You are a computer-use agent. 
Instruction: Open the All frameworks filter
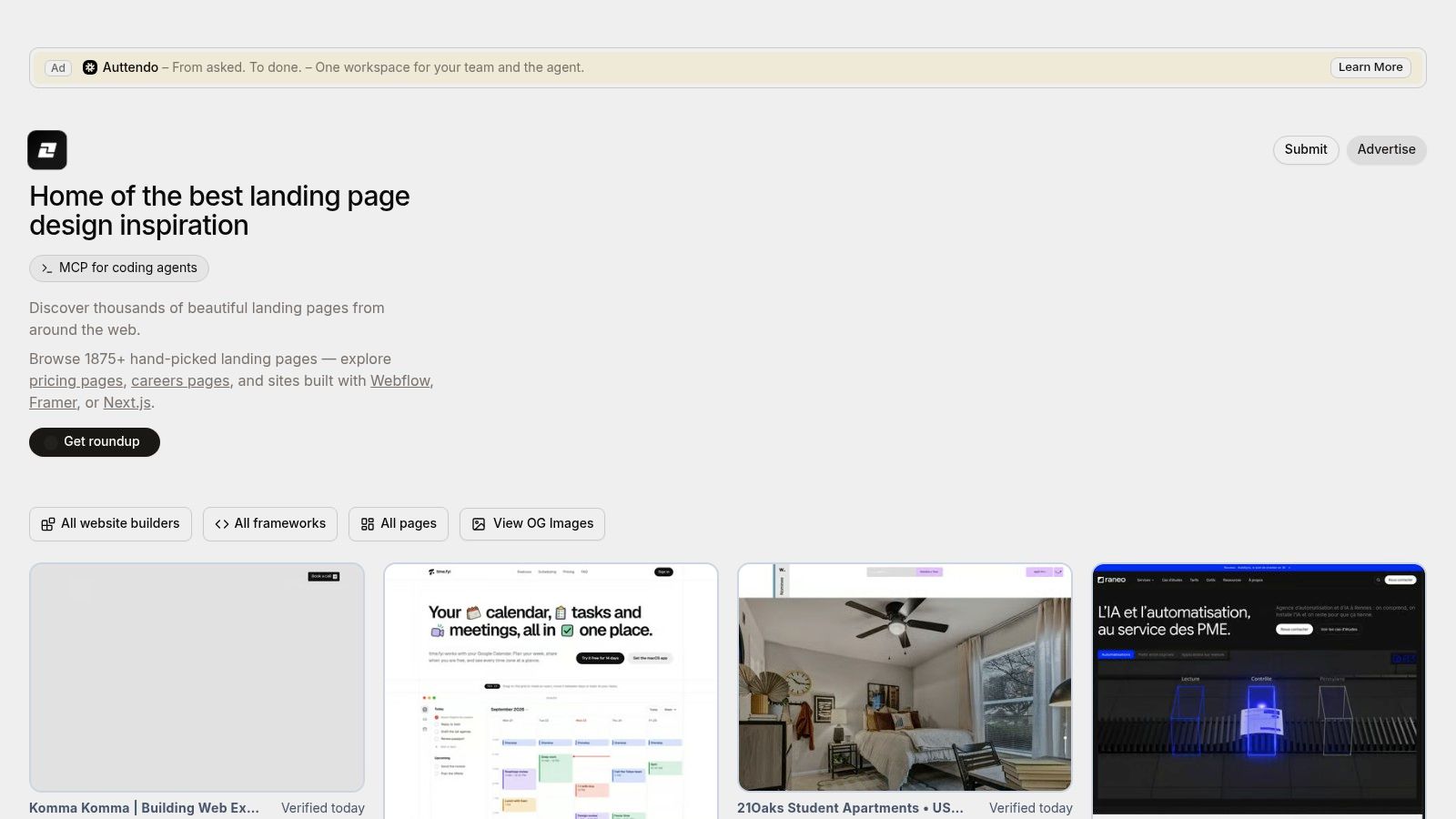[x=270, y=523]
